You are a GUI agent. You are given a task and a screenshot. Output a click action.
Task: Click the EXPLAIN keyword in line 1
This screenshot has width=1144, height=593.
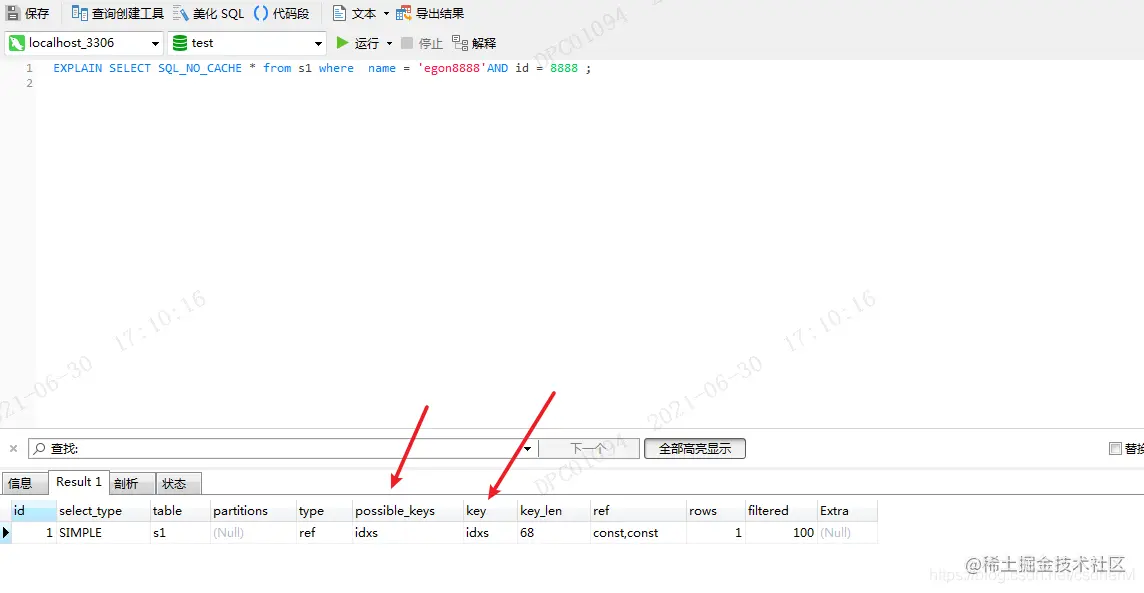pos(77,68)
